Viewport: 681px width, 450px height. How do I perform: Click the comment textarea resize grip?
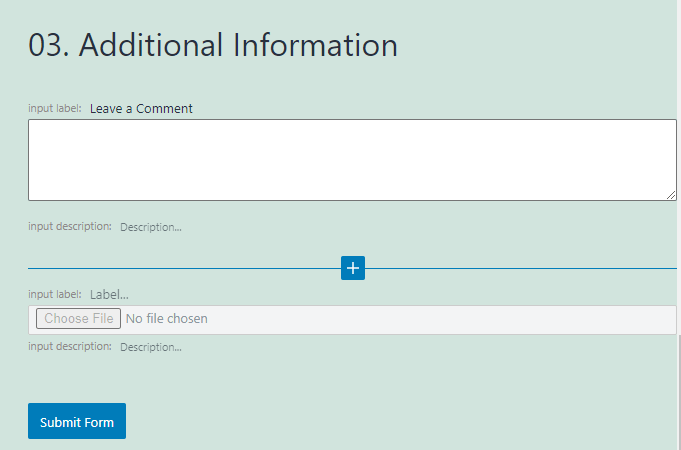click(x=671, y=195)
